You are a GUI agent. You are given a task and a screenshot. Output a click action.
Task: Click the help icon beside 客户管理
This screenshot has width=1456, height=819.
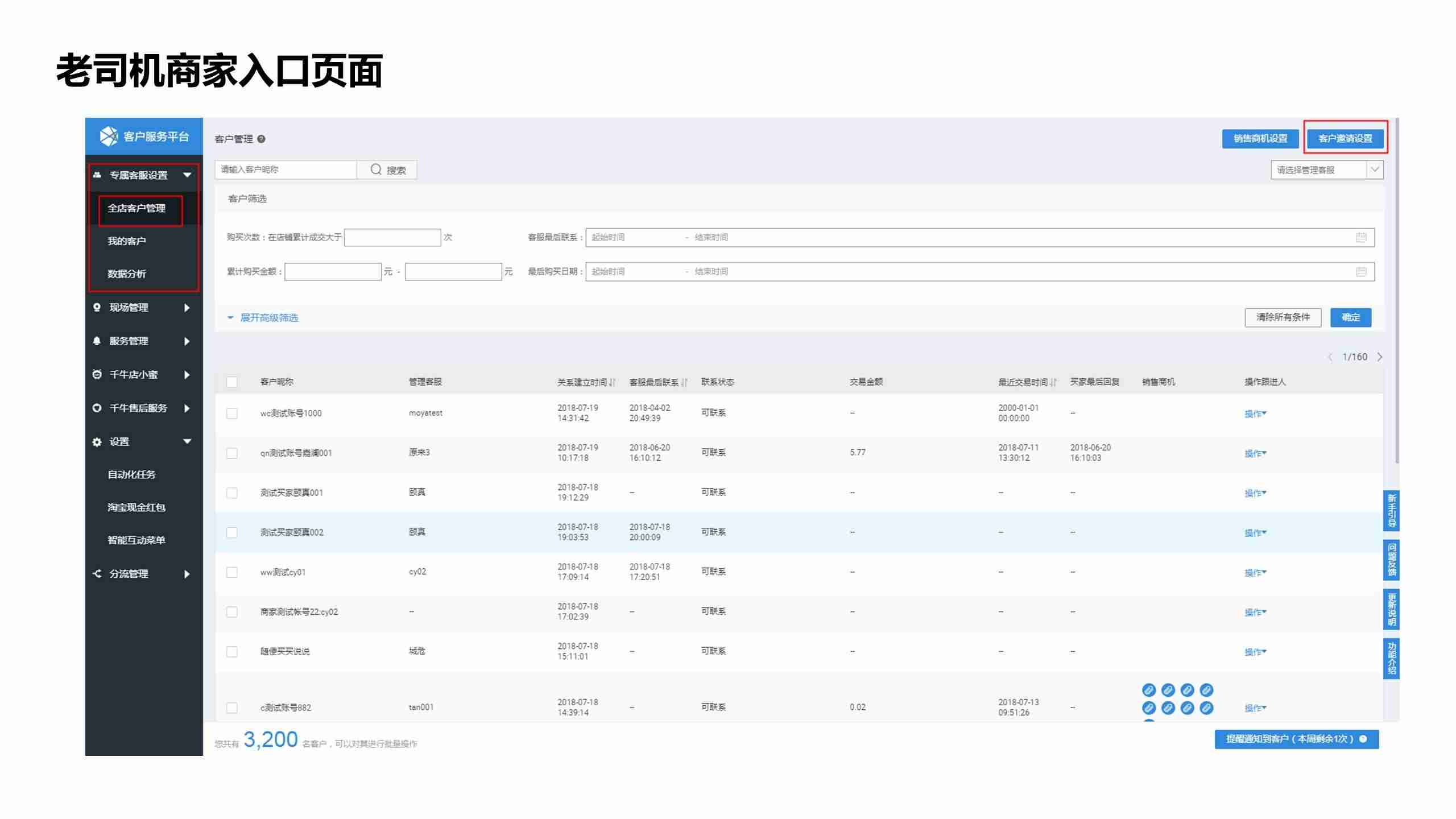tap(261, 139)
